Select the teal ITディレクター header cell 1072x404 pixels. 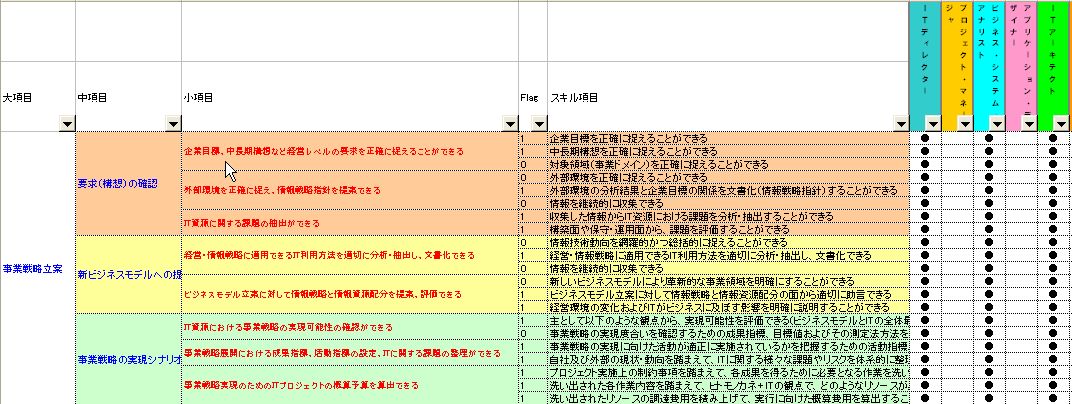click(x=925, y=66)
